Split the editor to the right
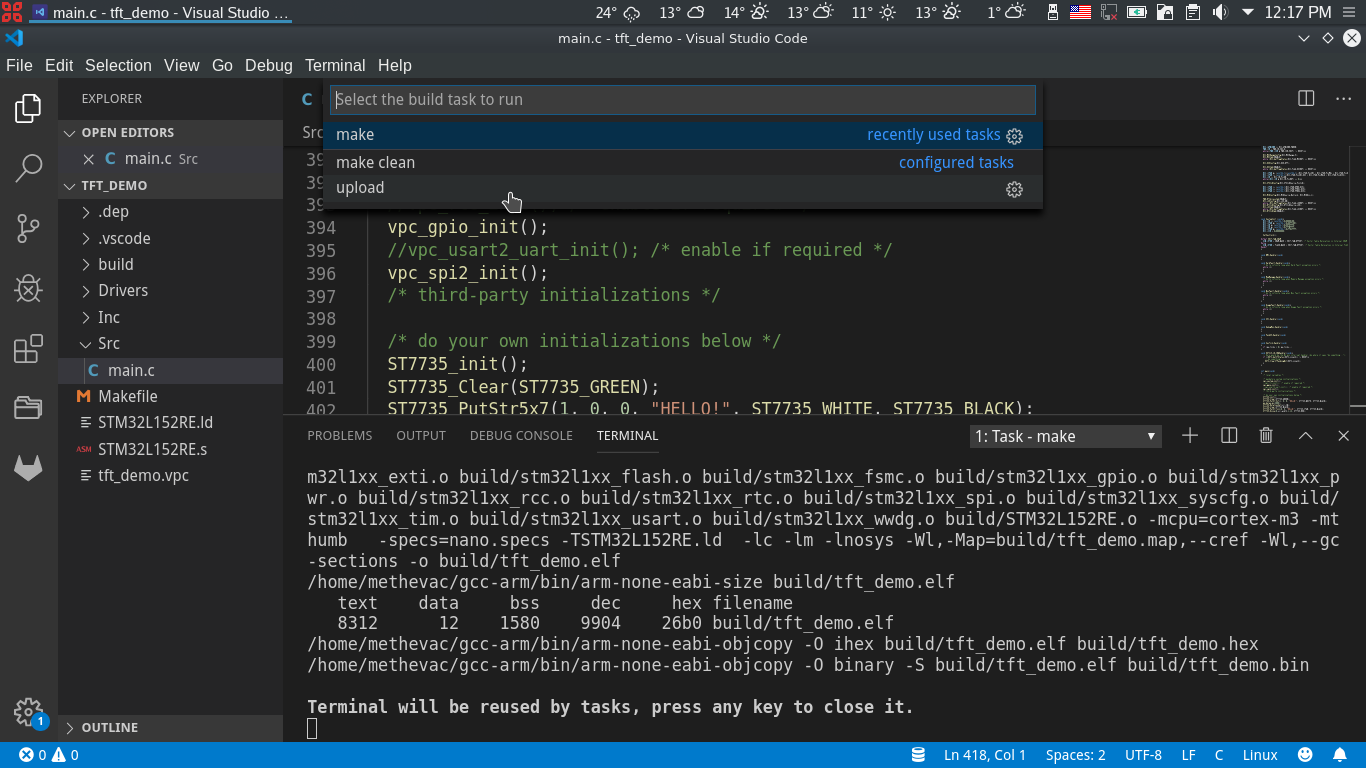This screenshot has height=768, width=1366. (1306, 99)
